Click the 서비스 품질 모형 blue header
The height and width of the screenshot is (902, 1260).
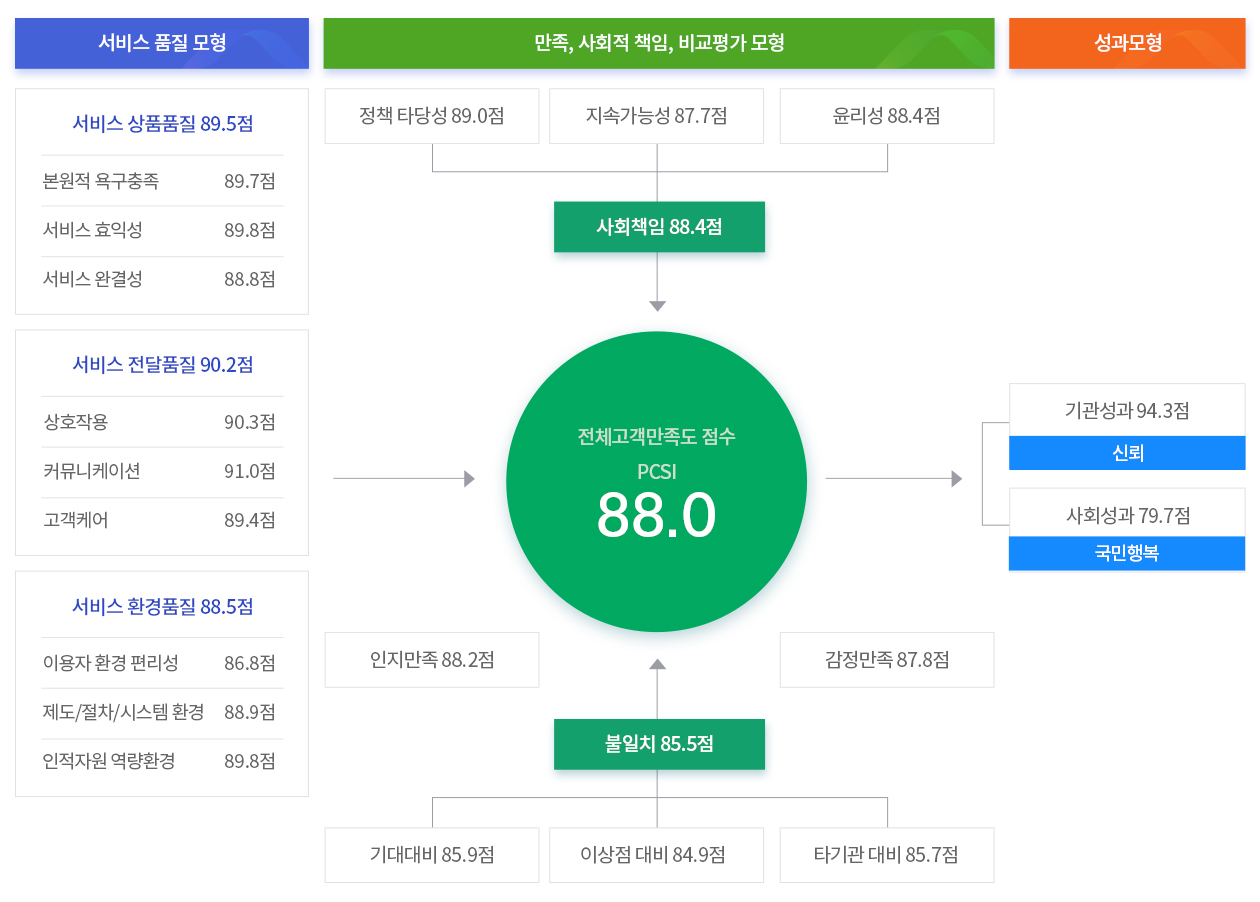[x=162, y=43]
